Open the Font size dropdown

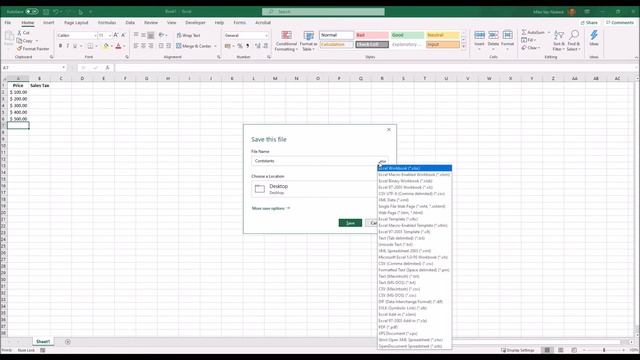(110, 36)
